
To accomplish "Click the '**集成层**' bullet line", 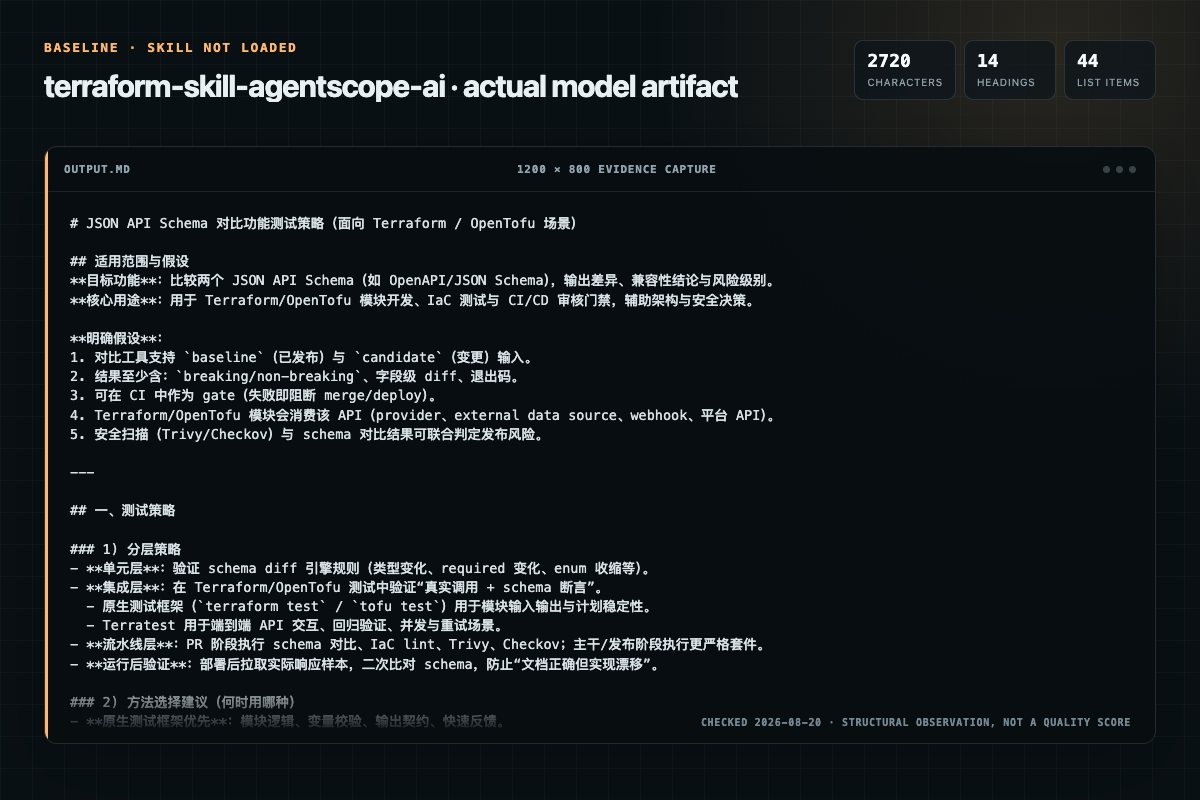I will tap(335, 588).
